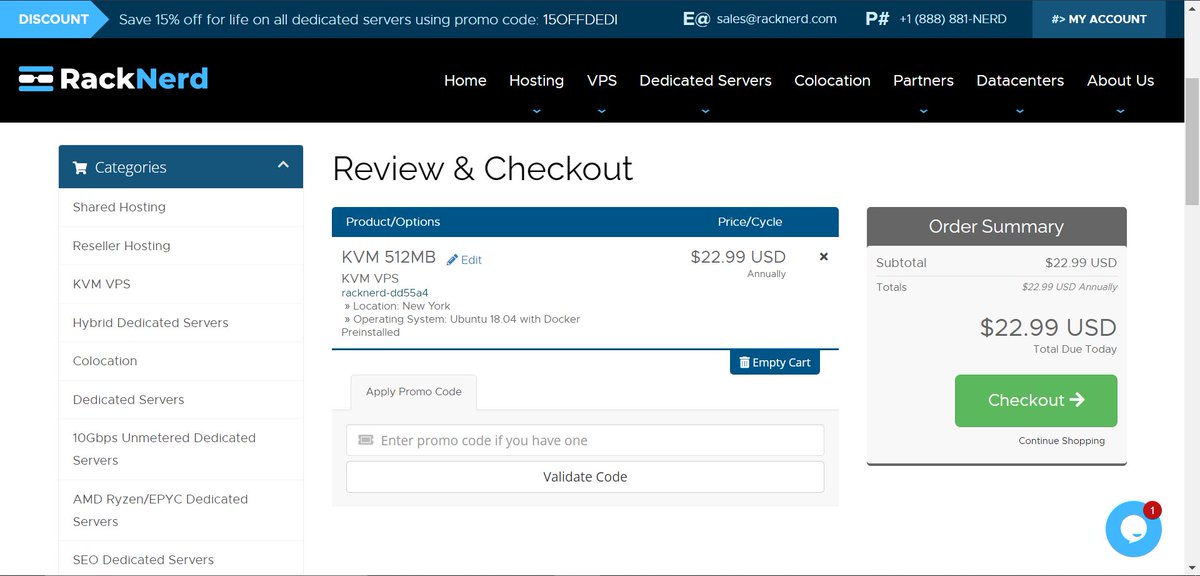The width and height of the screenshot is (1200, 576).
Task: Click the KVM 512MB product title
Action: (x=389, y=257)
